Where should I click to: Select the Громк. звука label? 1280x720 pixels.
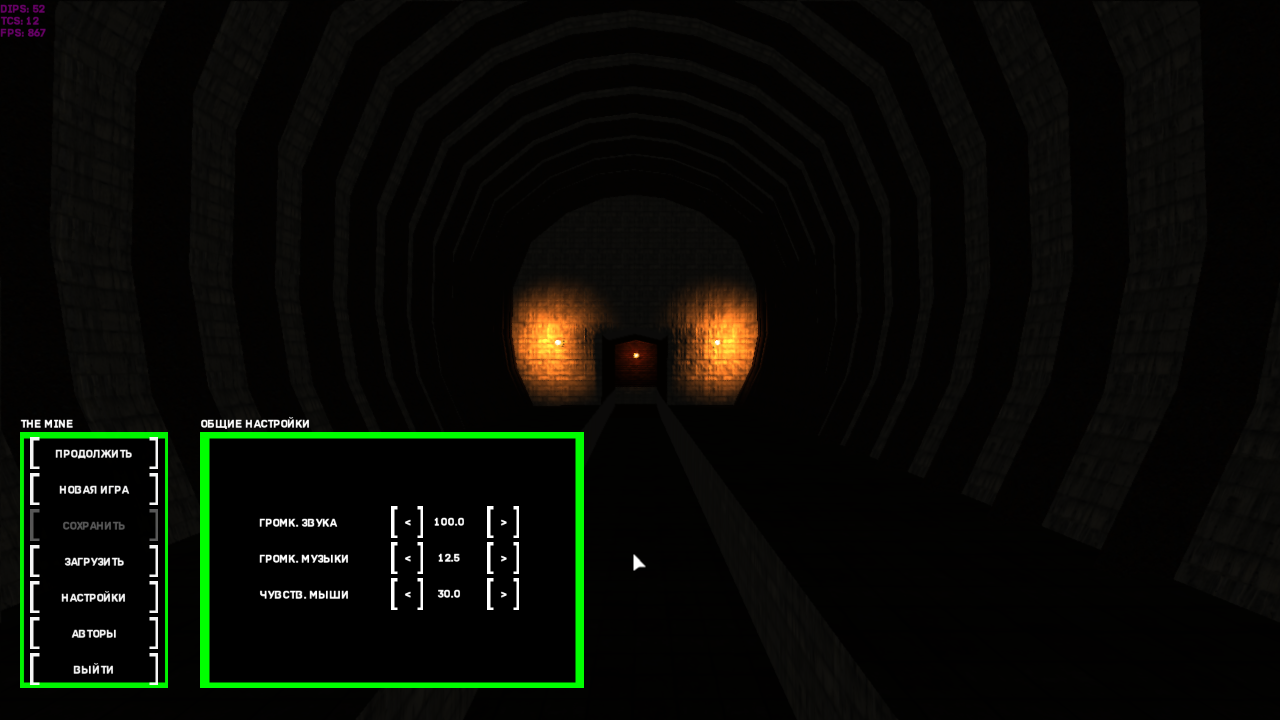(298, 522)
